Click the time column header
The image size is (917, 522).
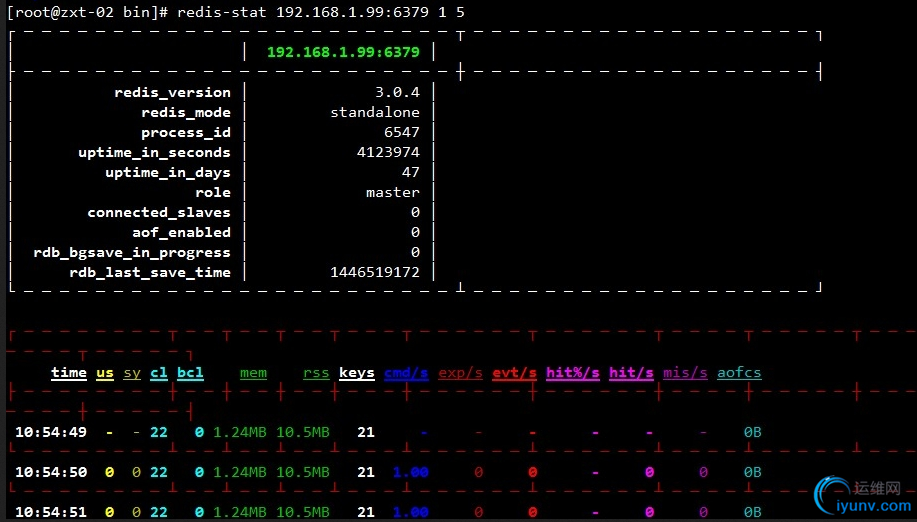pos(69,373)
